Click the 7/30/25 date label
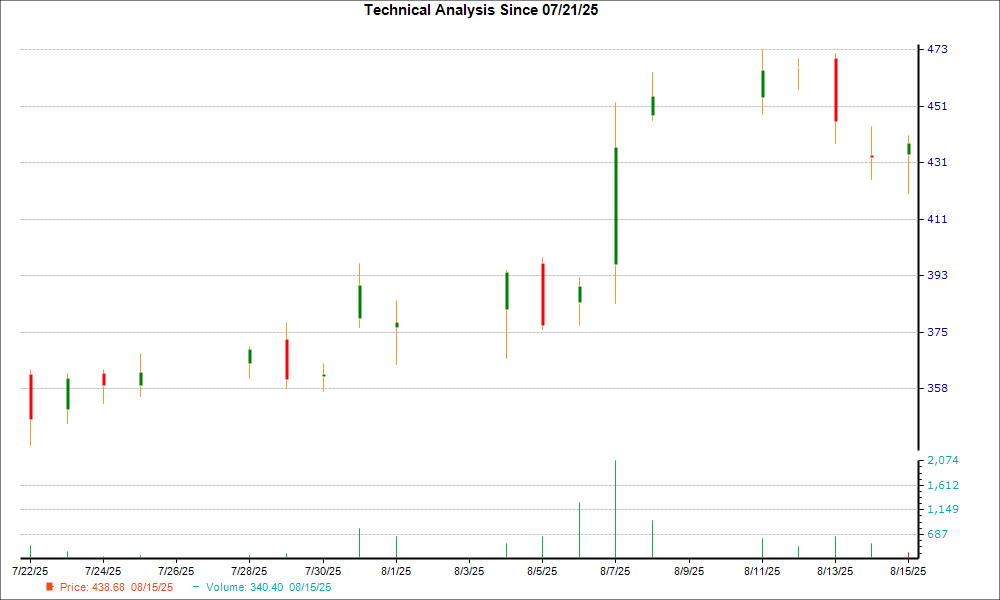 pyautogui.click(x=323, y=571)
